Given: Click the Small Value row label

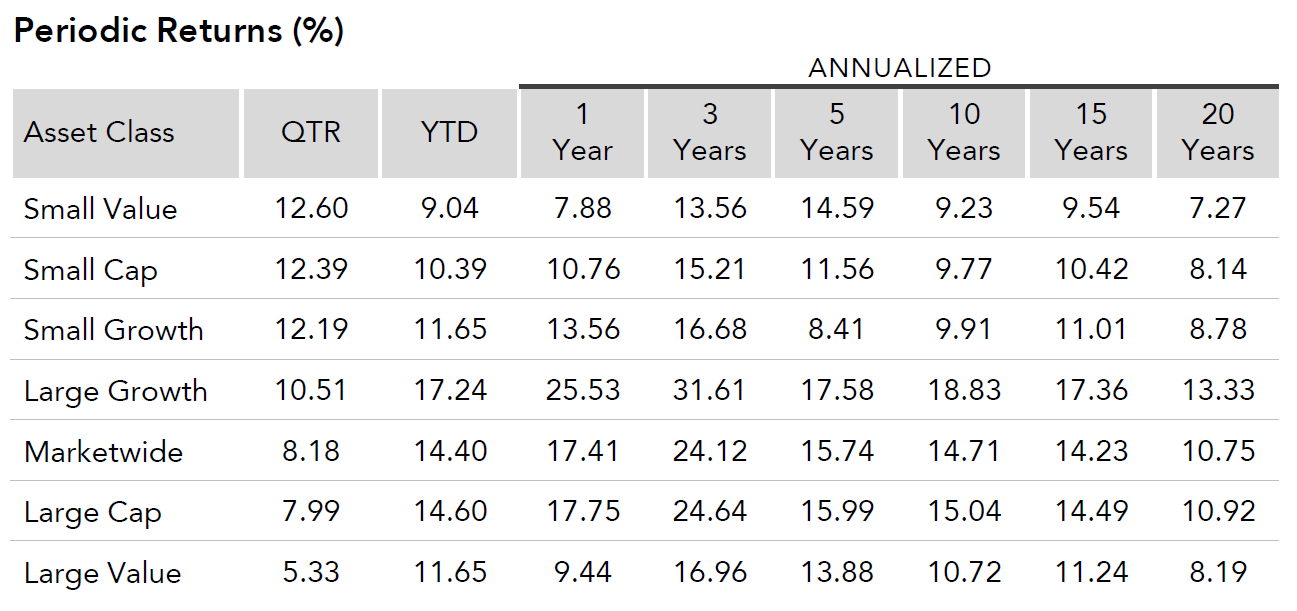Looking at the screenshot, I should point(100,209).
